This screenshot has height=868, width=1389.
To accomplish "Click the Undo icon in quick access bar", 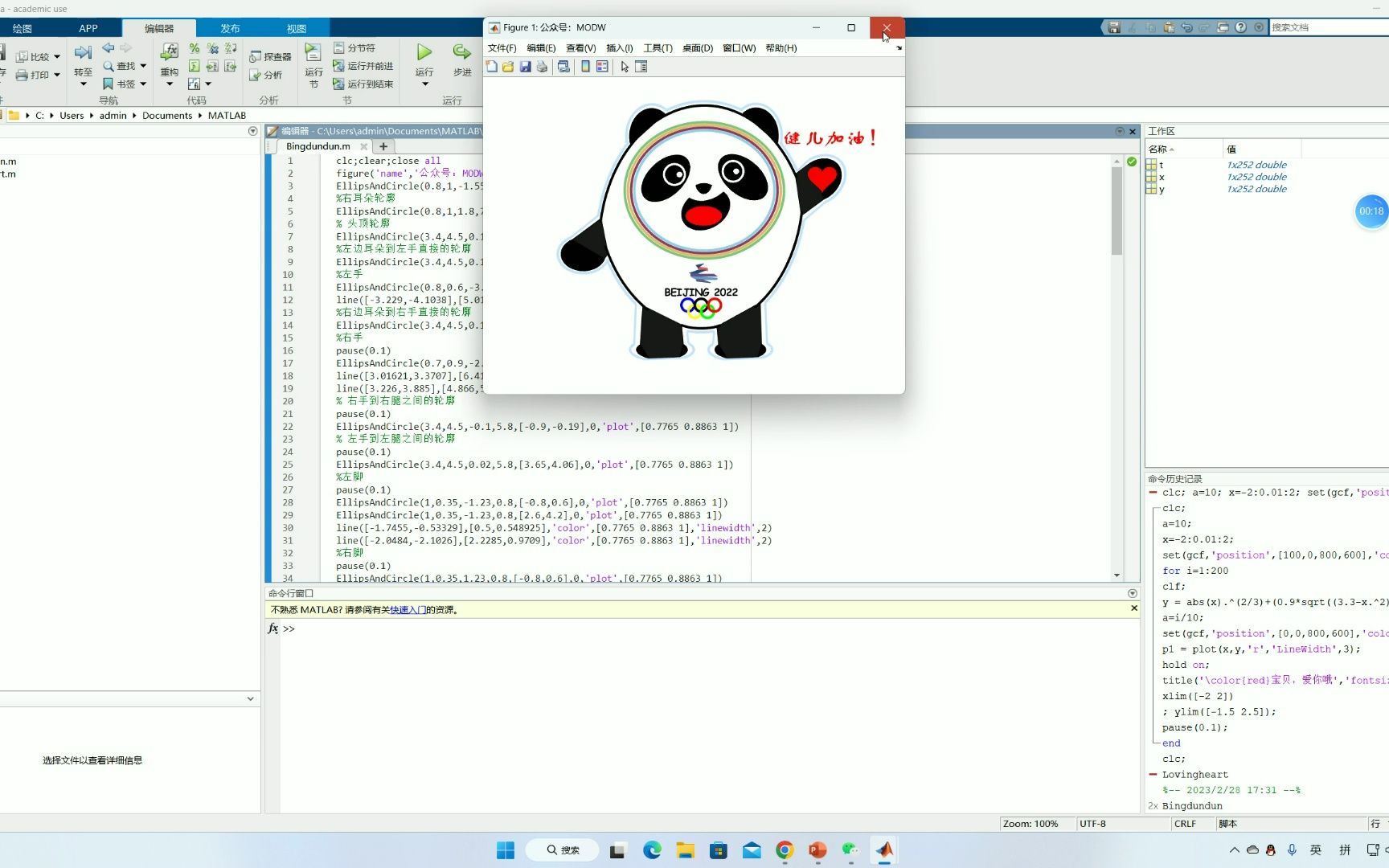I will (x=1186, y=27).
